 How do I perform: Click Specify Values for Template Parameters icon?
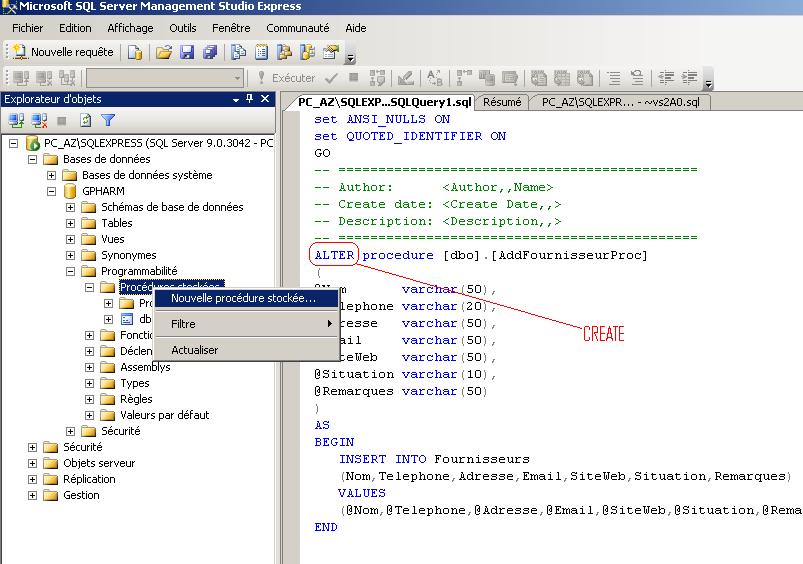pos(435,78)
